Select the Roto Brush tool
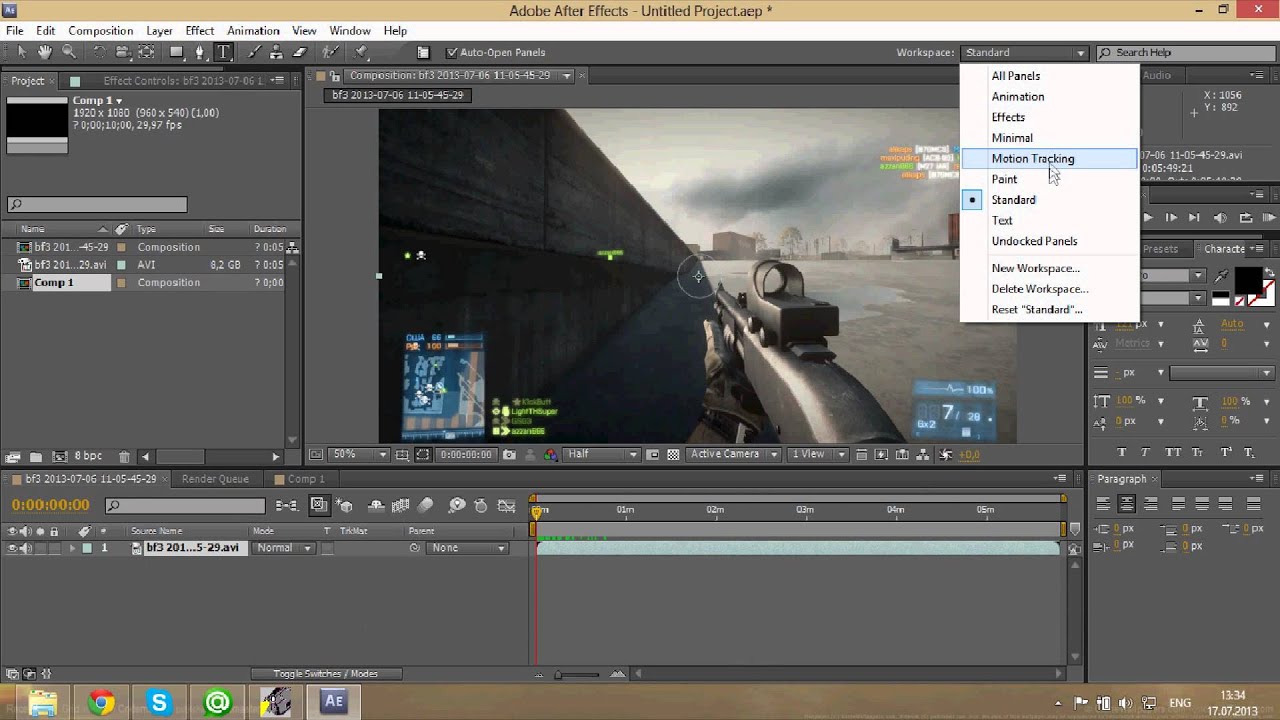Viewport: 1280px width, 720px height. coord(330,52)
